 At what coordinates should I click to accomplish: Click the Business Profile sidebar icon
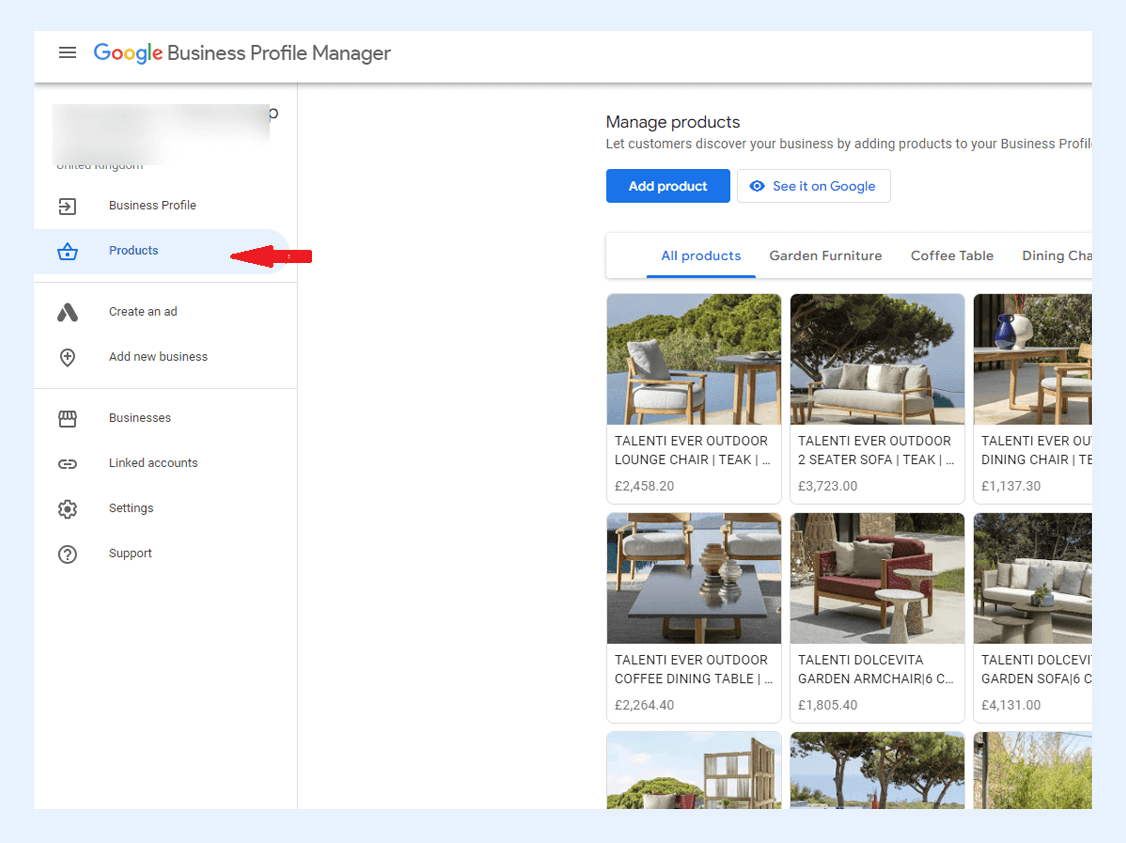[67, 206]
